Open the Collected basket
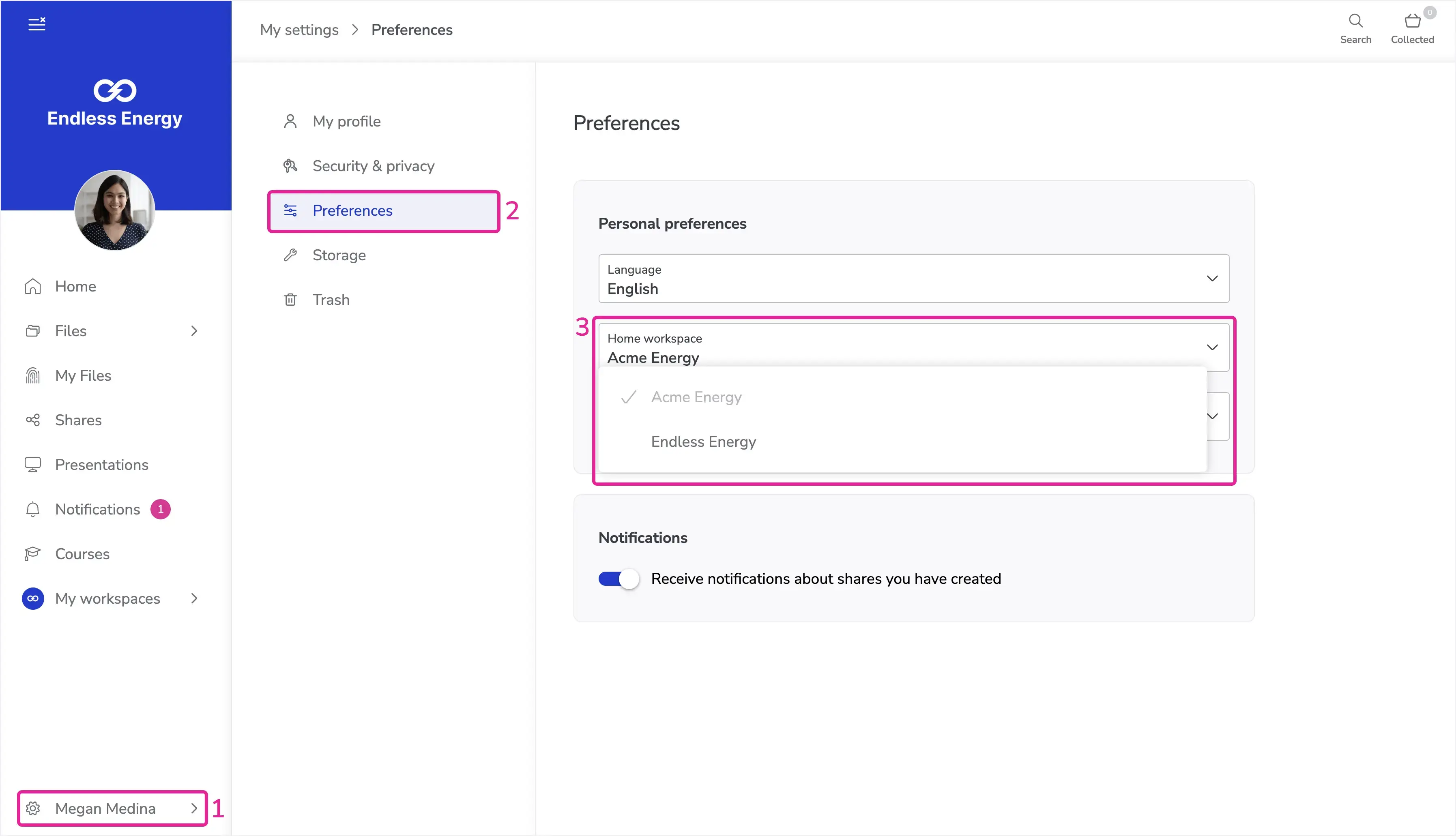 click(1412, 29)
